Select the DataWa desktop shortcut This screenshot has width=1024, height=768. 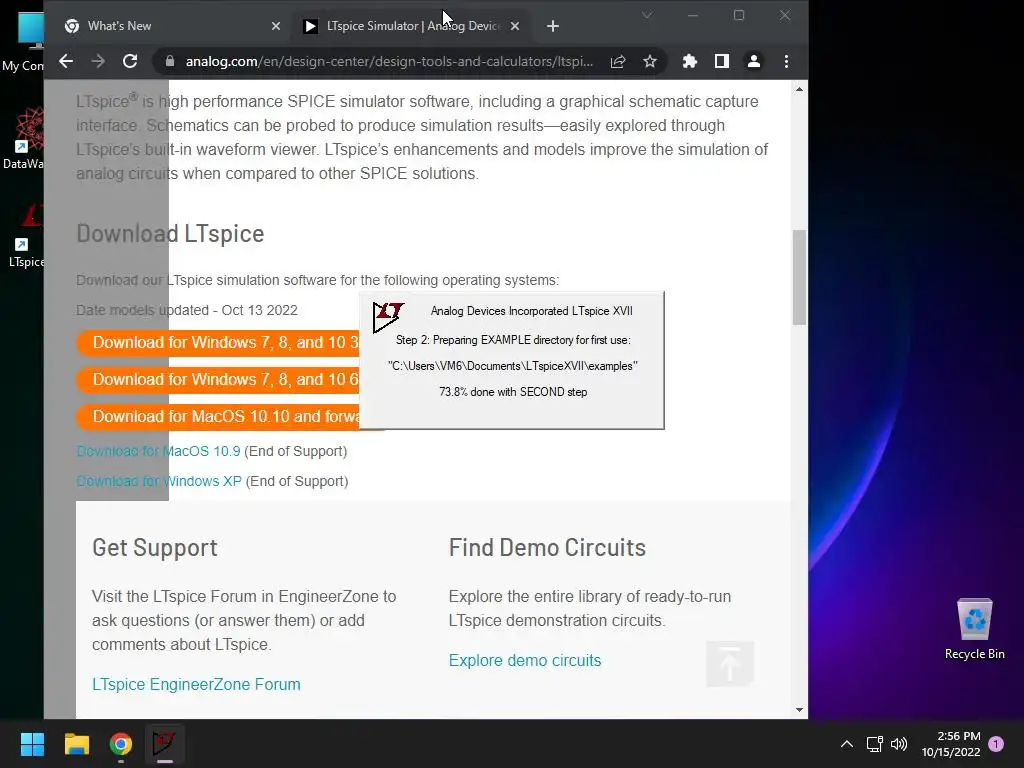(24, 139)
